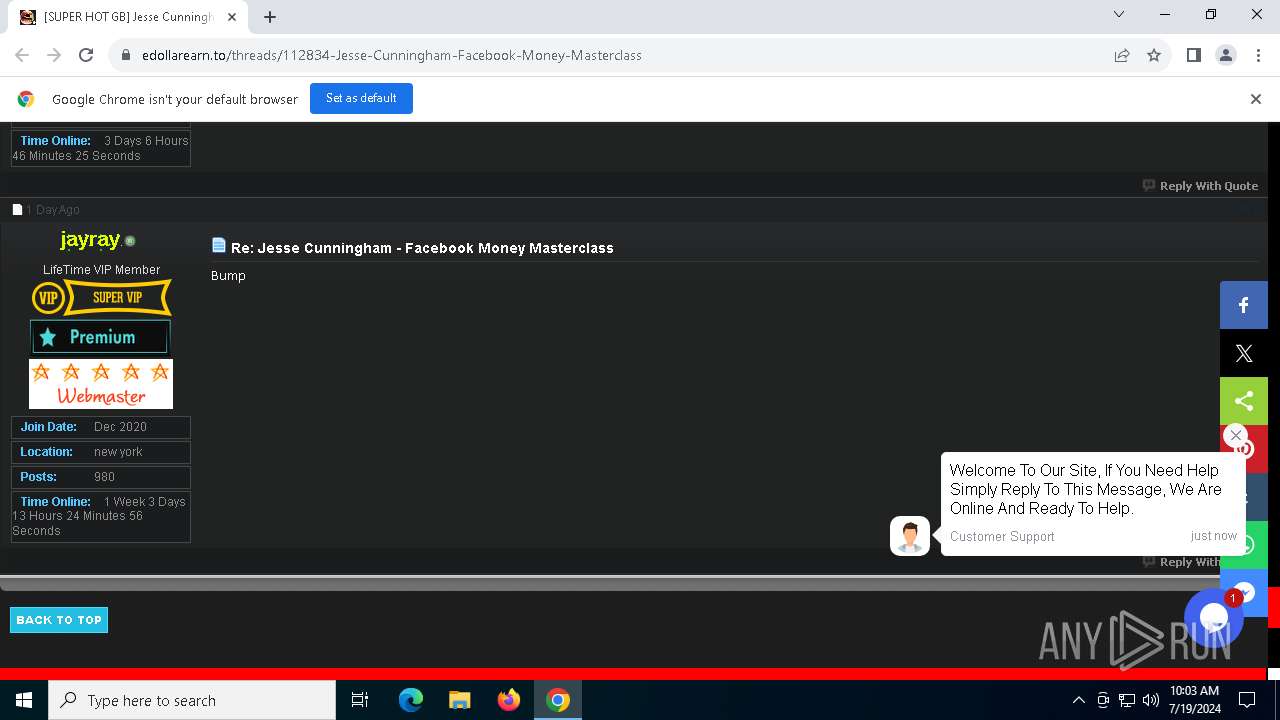Viewport: 1280px width, 720px height.
Task: Click the post status icon next to 1 Day Ago
Action: 17,210
